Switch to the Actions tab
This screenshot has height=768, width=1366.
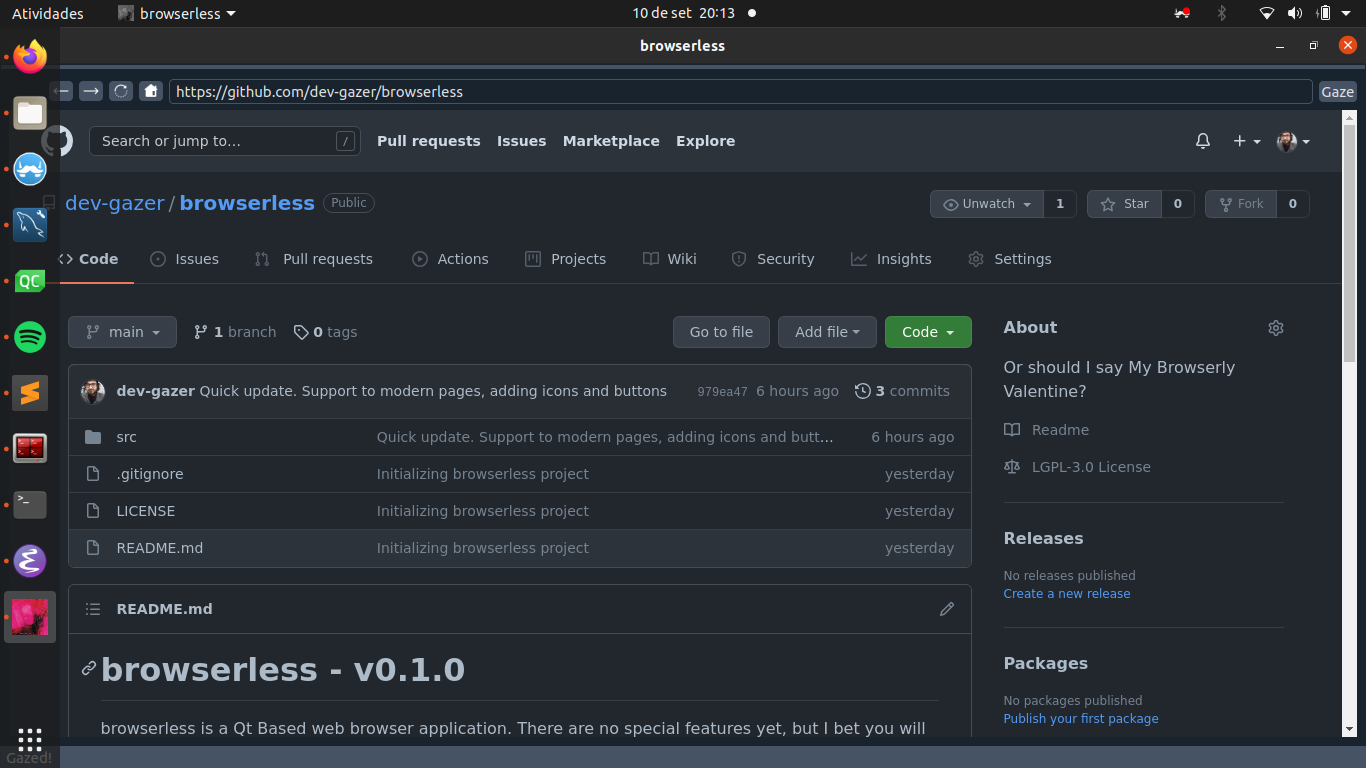pyautogui.click(x=450, y=259)
